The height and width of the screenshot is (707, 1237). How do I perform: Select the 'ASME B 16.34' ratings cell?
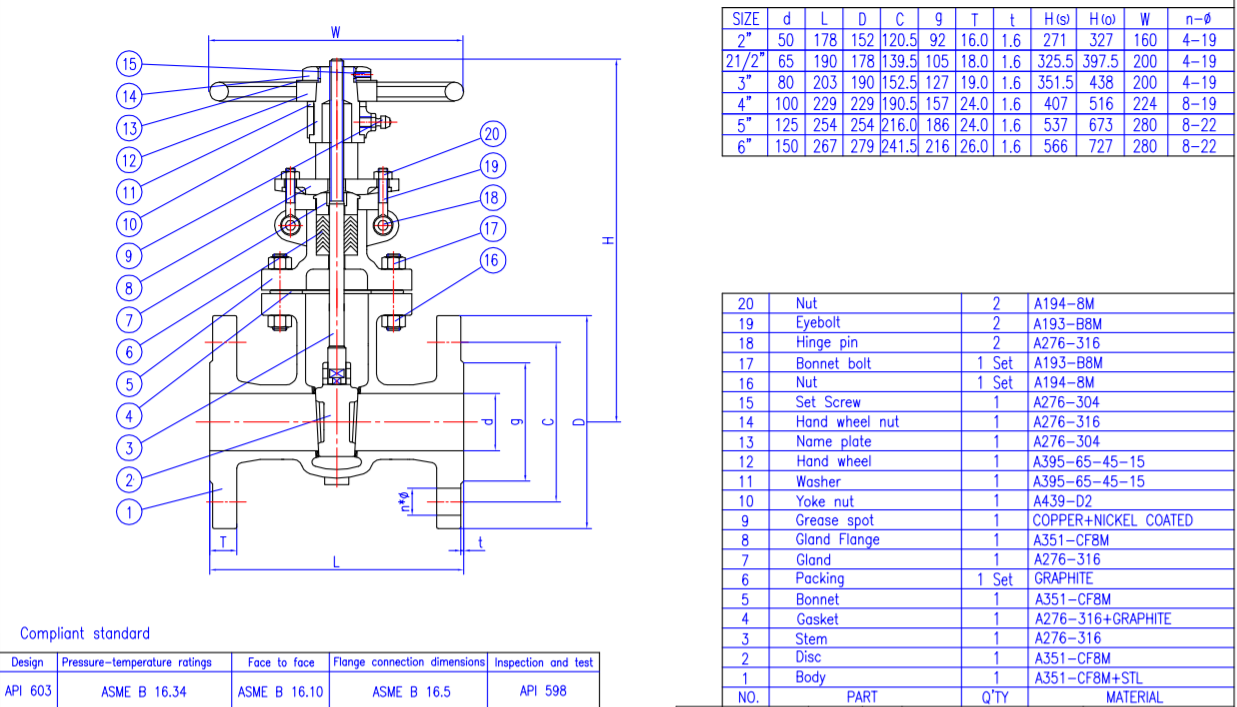coord(143,691)
